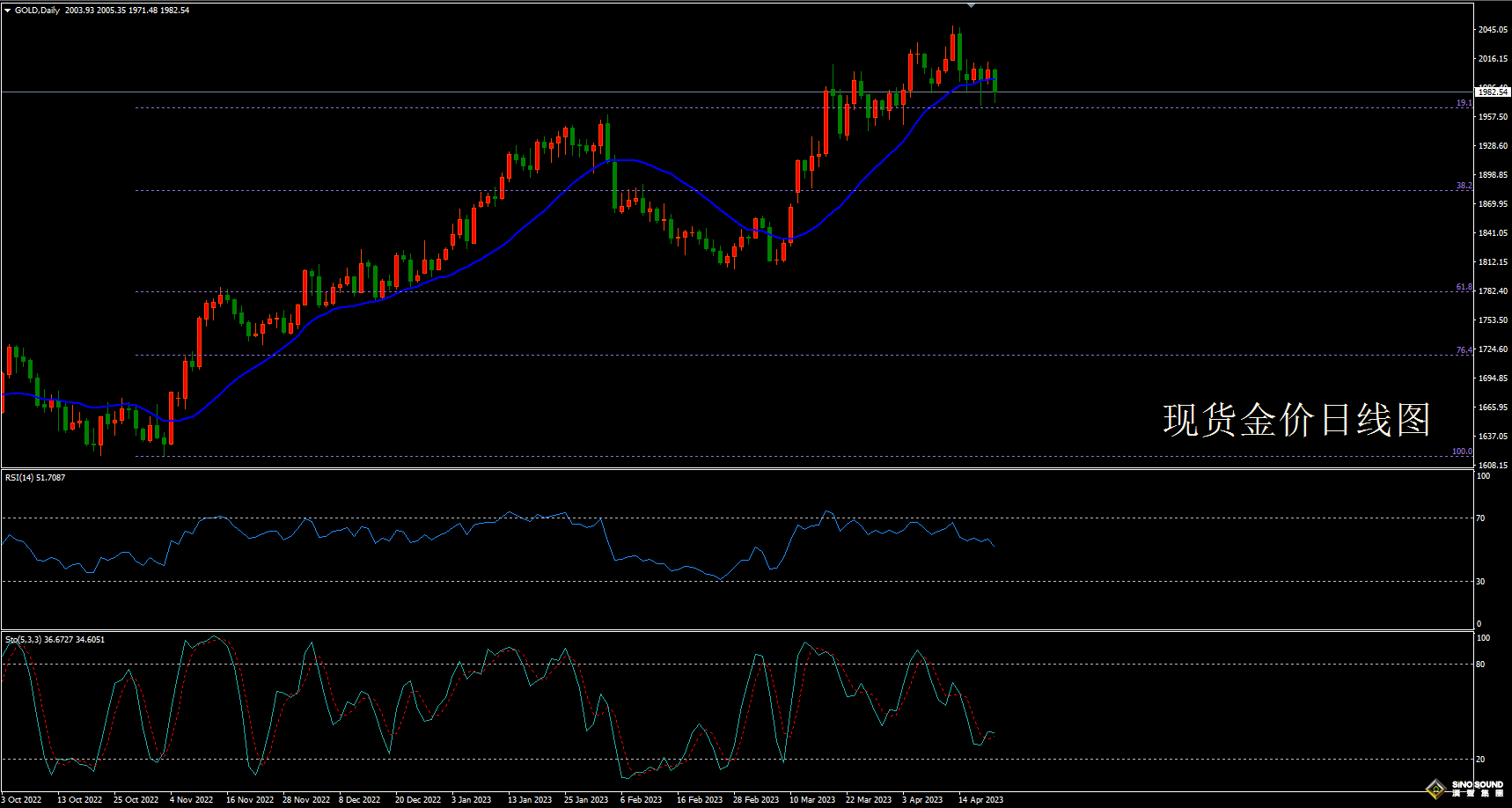Select the 76.4 Fibonacci level label
Viewport: 1512px width, 808px height.
point(1464,350)
